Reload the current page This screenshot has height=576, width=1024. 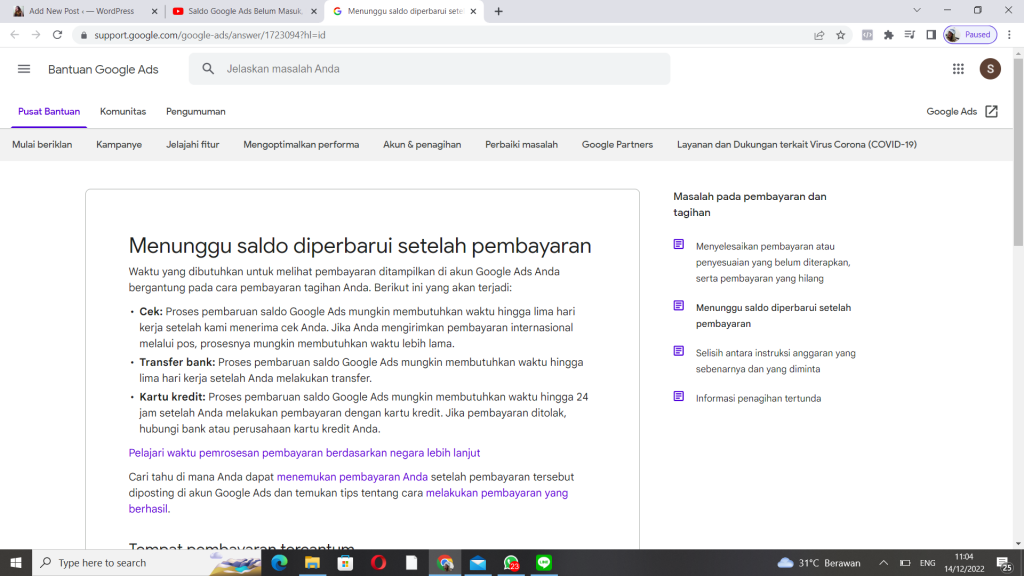pyautogui.click(x=57, y=34)
